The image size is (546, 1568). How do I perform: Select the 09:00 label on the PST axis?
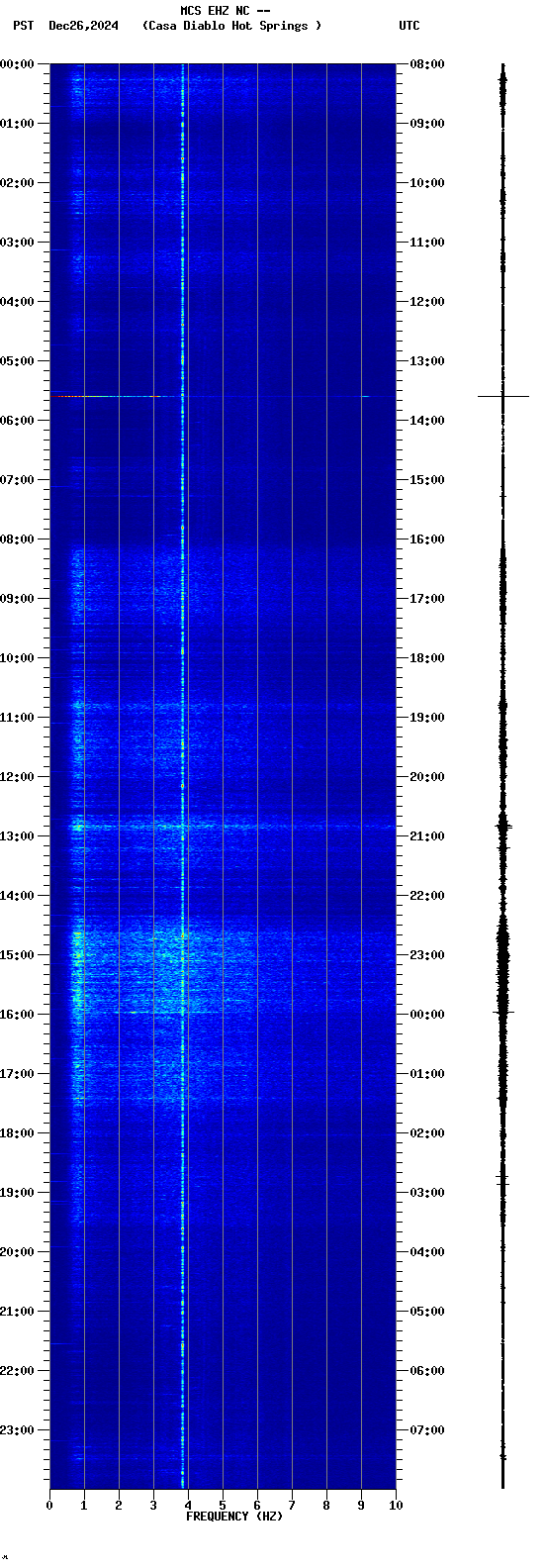click(18, 599)
